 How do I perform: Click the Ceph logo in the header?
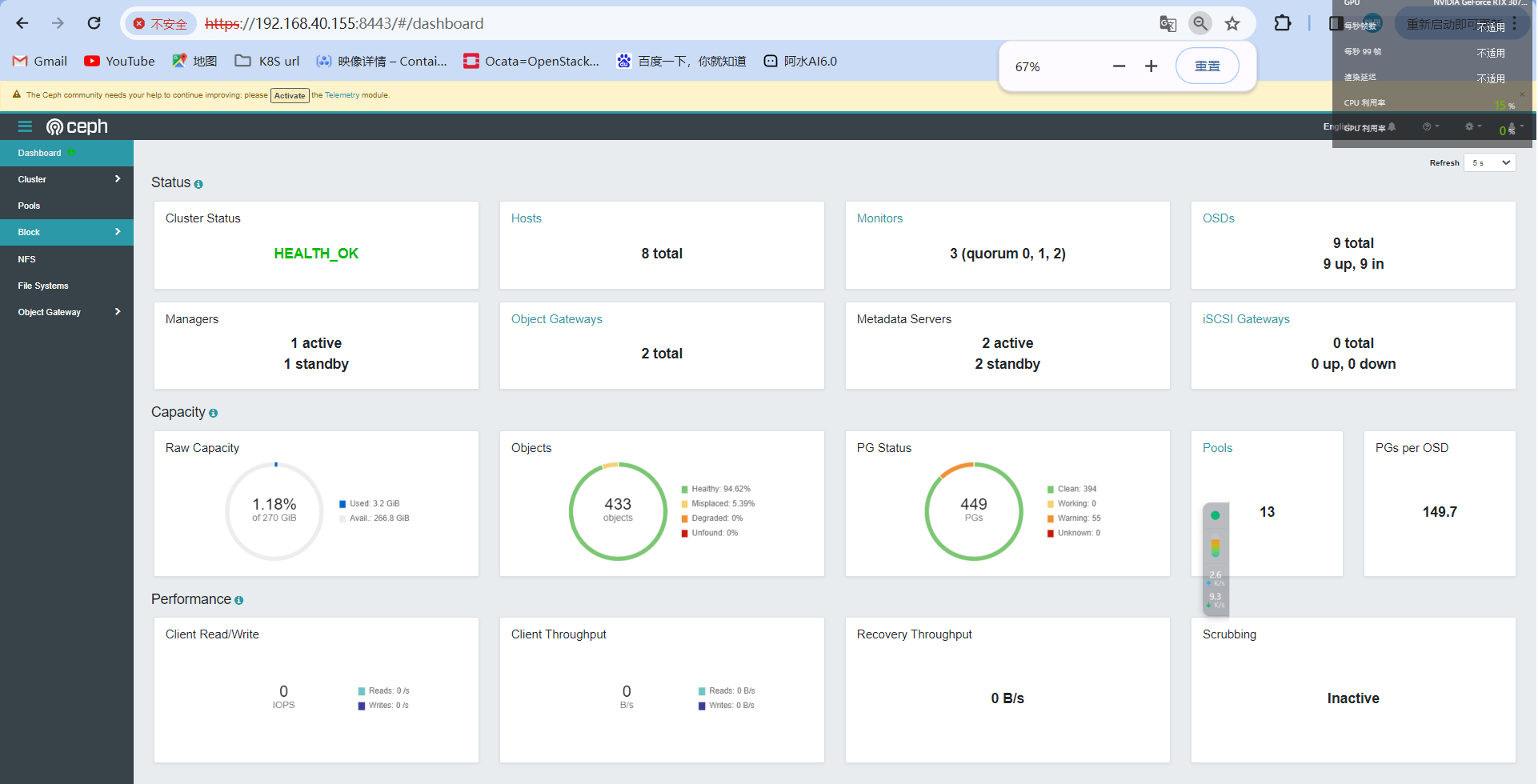click(77, 126)
